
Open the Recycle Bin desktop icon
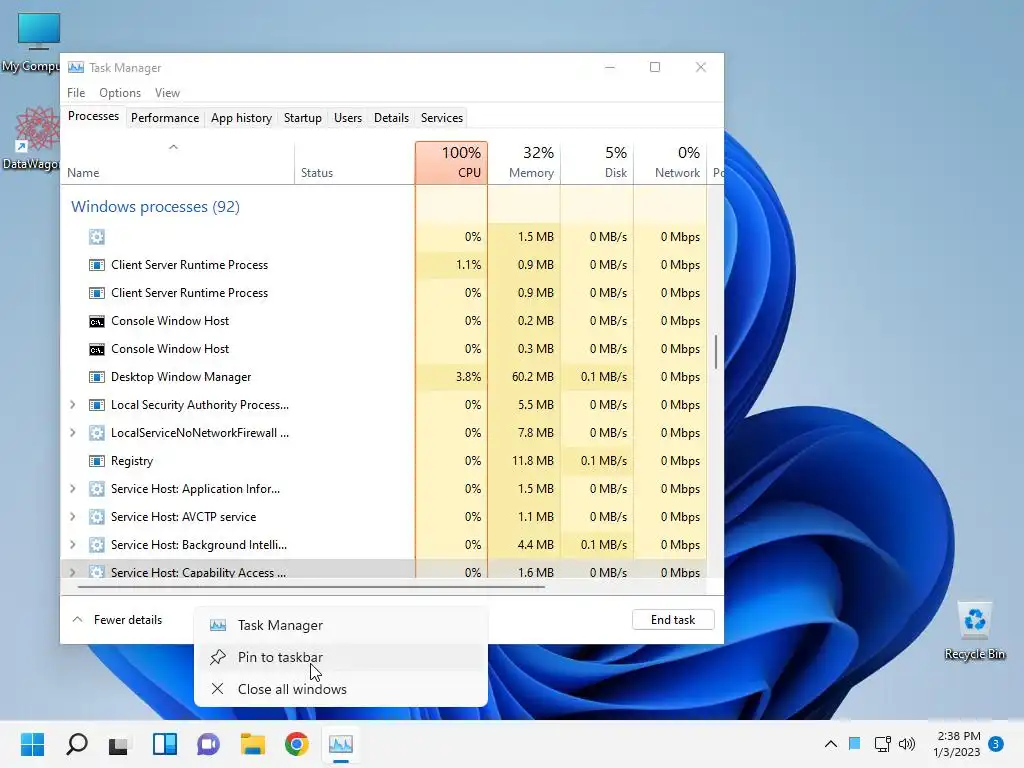(974, 631)
